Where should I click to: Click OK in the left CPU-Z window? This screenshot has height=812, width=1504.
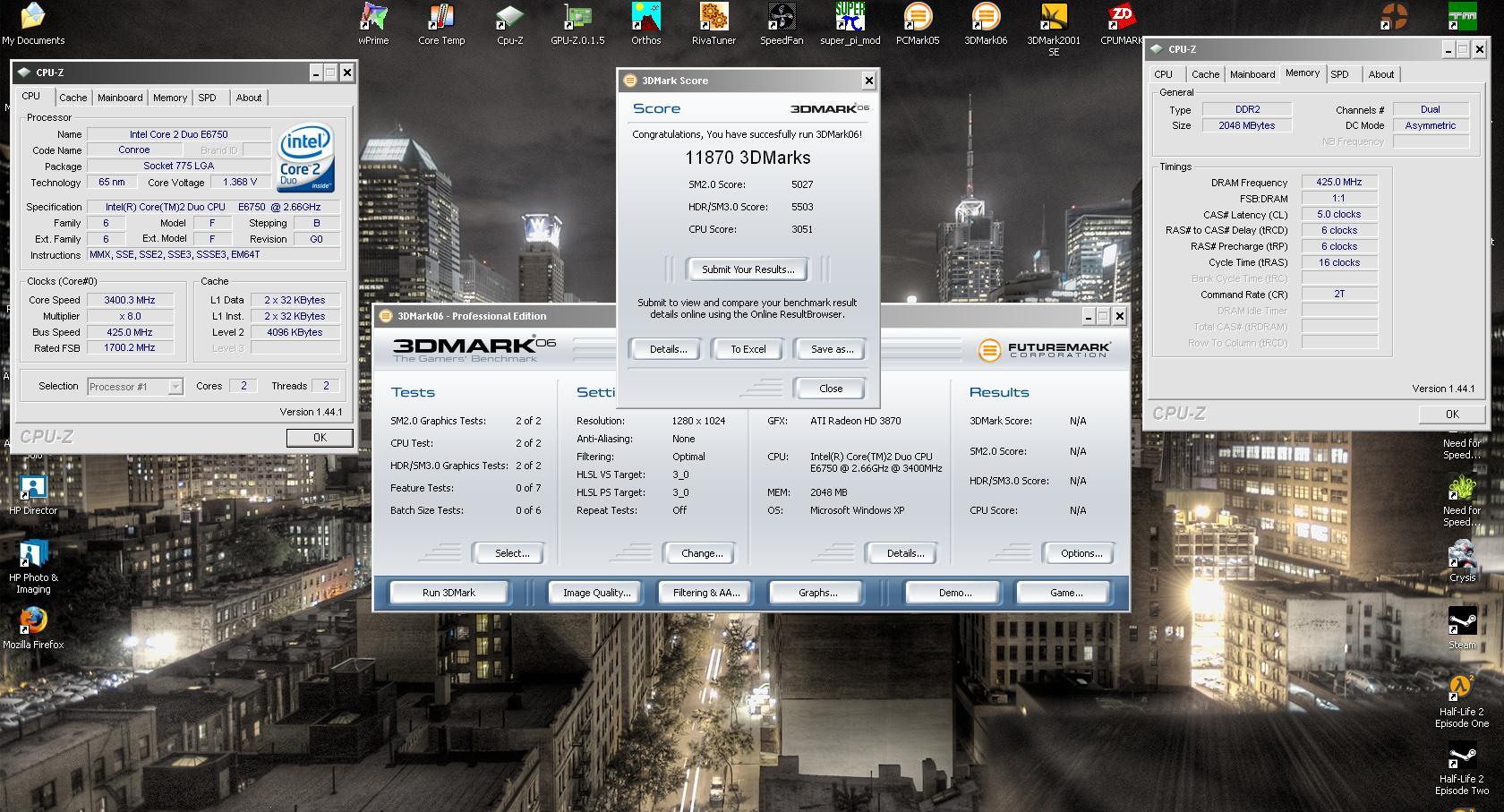(320, 438)
